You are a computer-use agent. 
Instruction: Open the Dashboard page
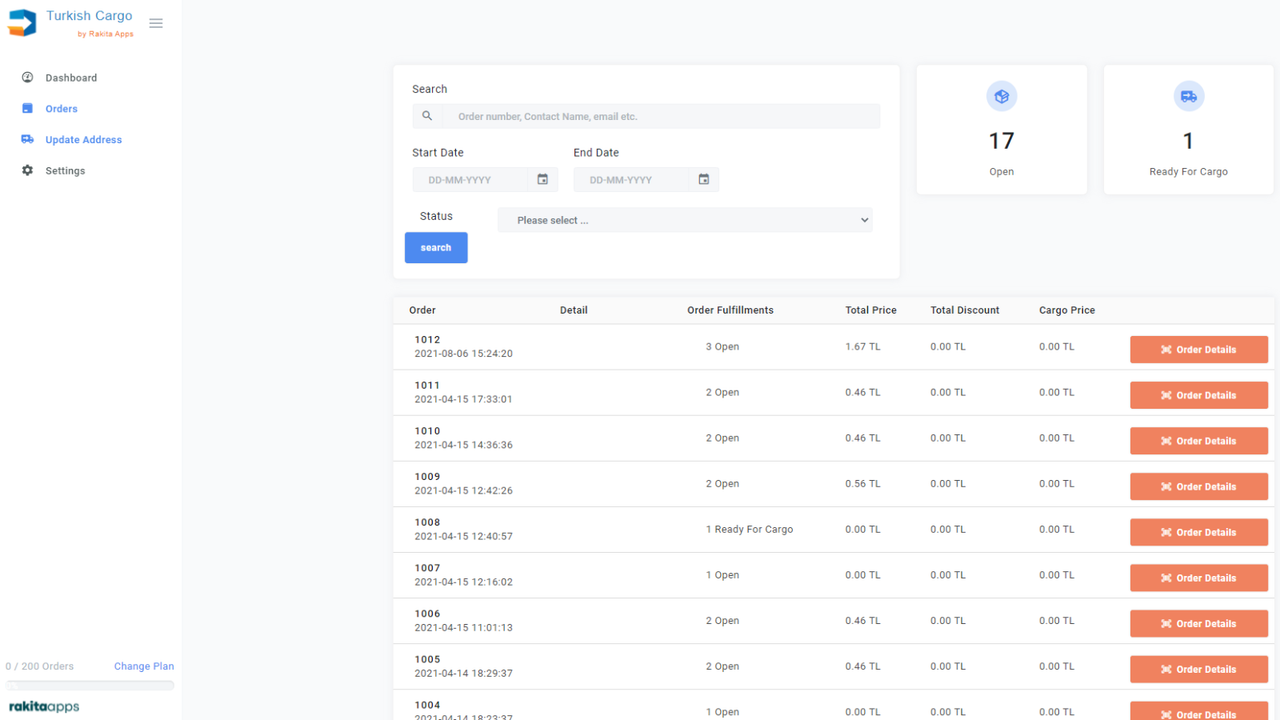click(x=71, y=77)
